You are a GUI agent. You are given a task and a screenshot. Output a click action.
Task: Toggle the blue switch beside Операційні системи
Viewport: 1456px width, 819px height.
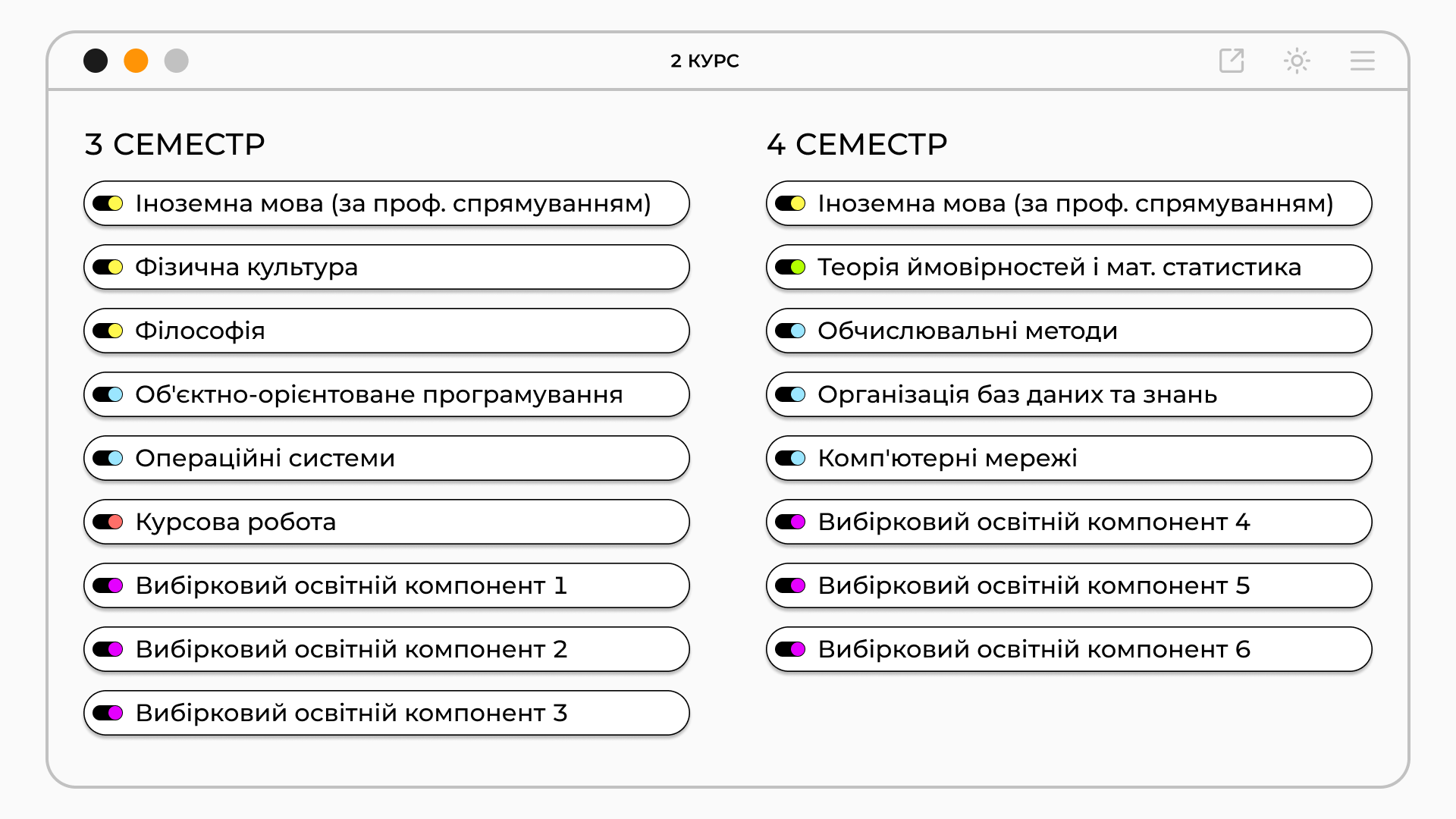point(108,458)
